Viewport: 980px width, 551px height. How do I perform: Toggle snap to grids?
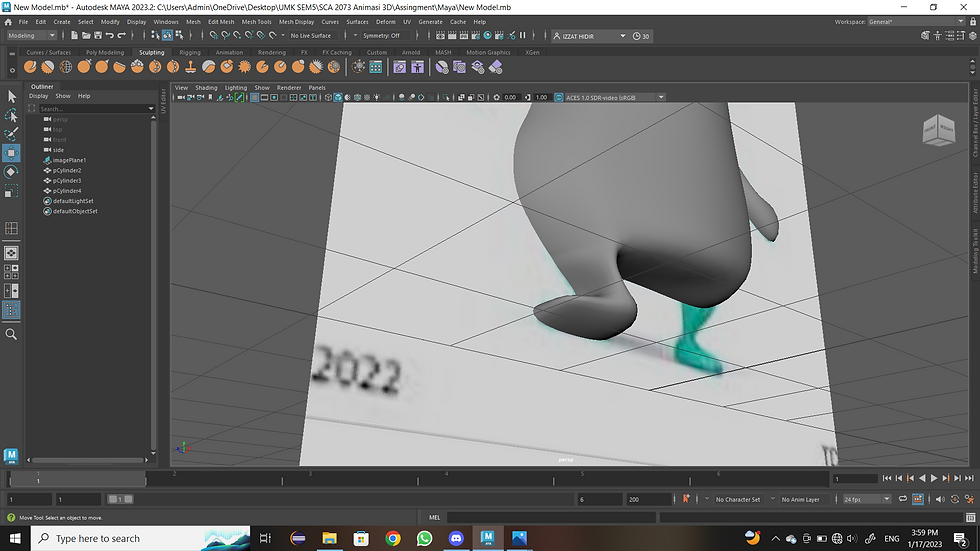click(214, 36)
